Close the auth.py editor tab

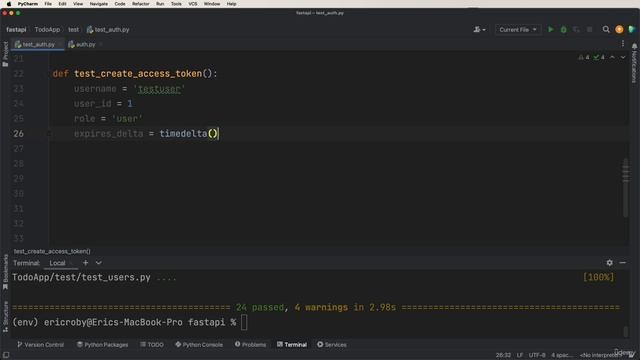(x=101, y=44)
